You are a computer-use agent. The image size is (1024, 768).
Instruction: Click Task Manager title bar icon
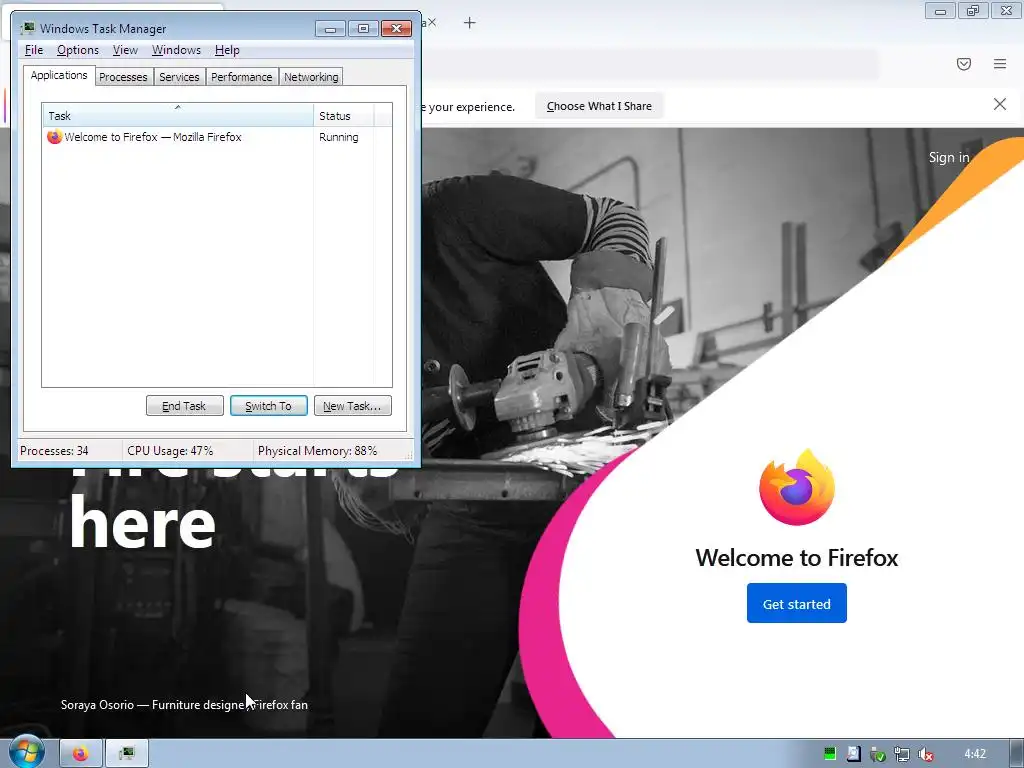pos(27,28)
